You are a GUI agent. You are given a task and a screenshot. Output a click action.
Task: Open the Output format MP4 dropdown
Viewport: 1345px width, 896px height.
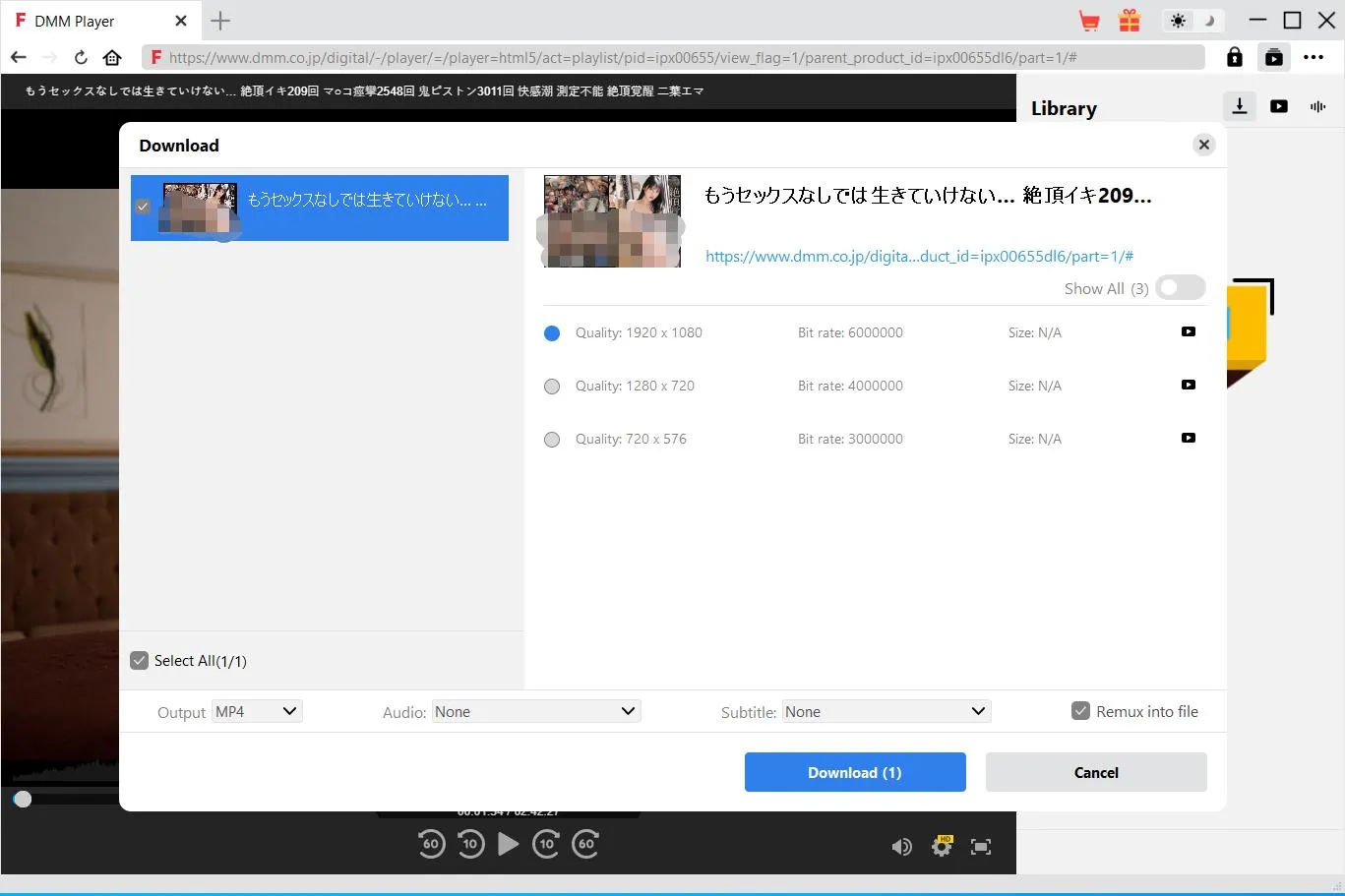coord(257,711)
